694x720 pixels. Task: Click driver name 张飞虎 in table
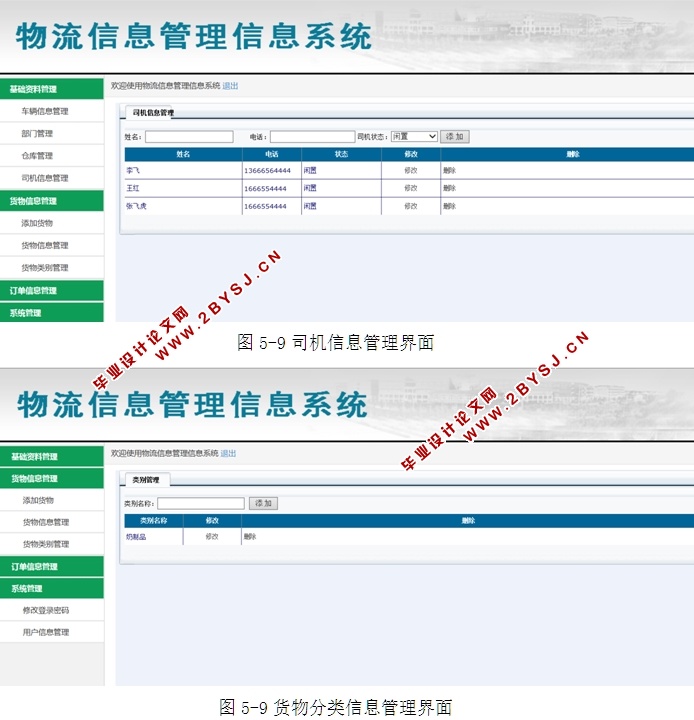(136, 206)
